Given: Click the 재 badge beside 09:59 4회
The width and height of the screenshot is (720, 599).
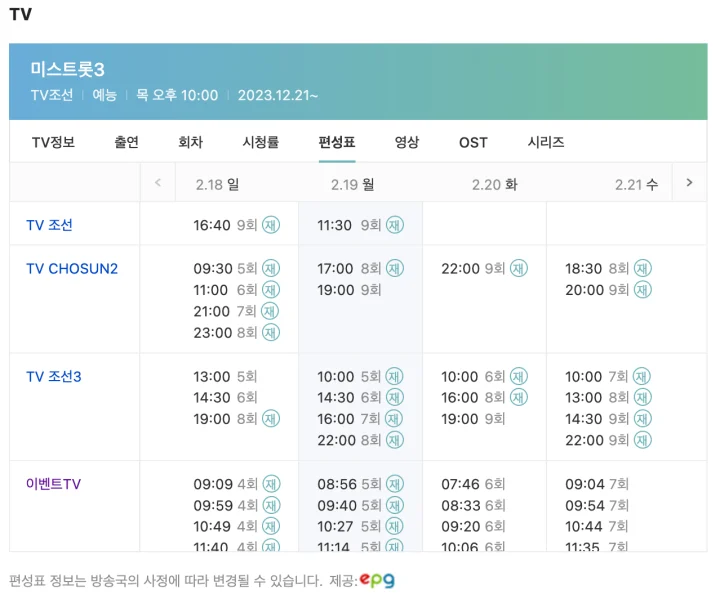Looking at the screenshot, I should pos(271,505).
